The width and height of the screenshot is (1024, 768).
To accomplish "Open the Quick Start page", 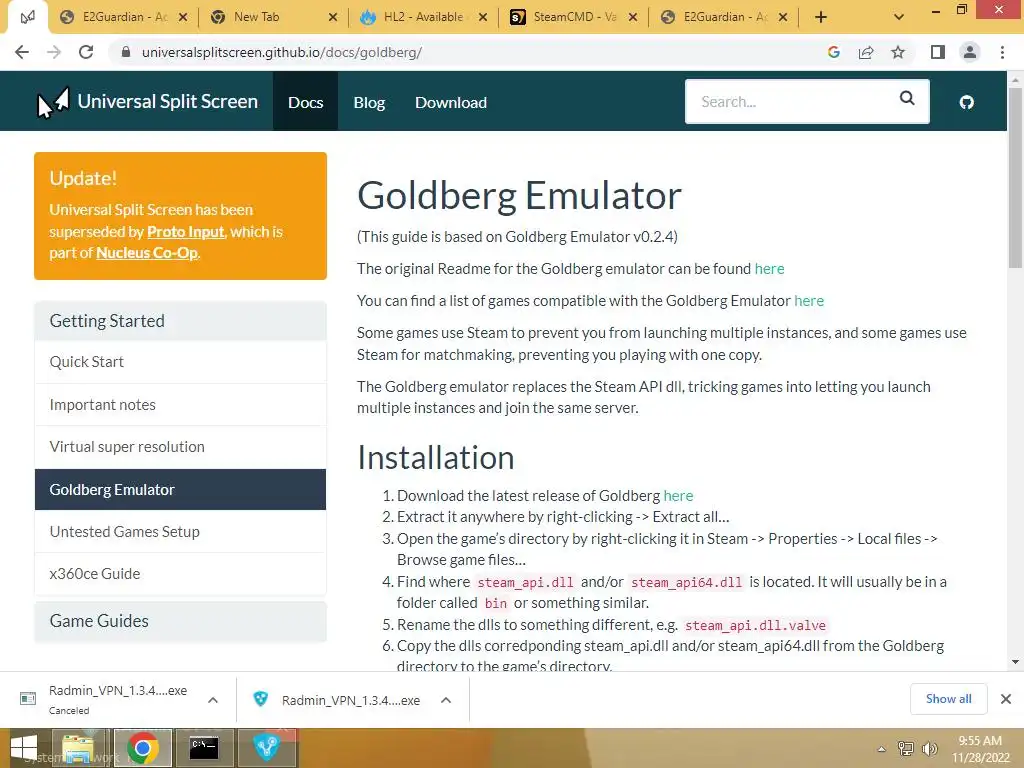I will coord(180,362).
